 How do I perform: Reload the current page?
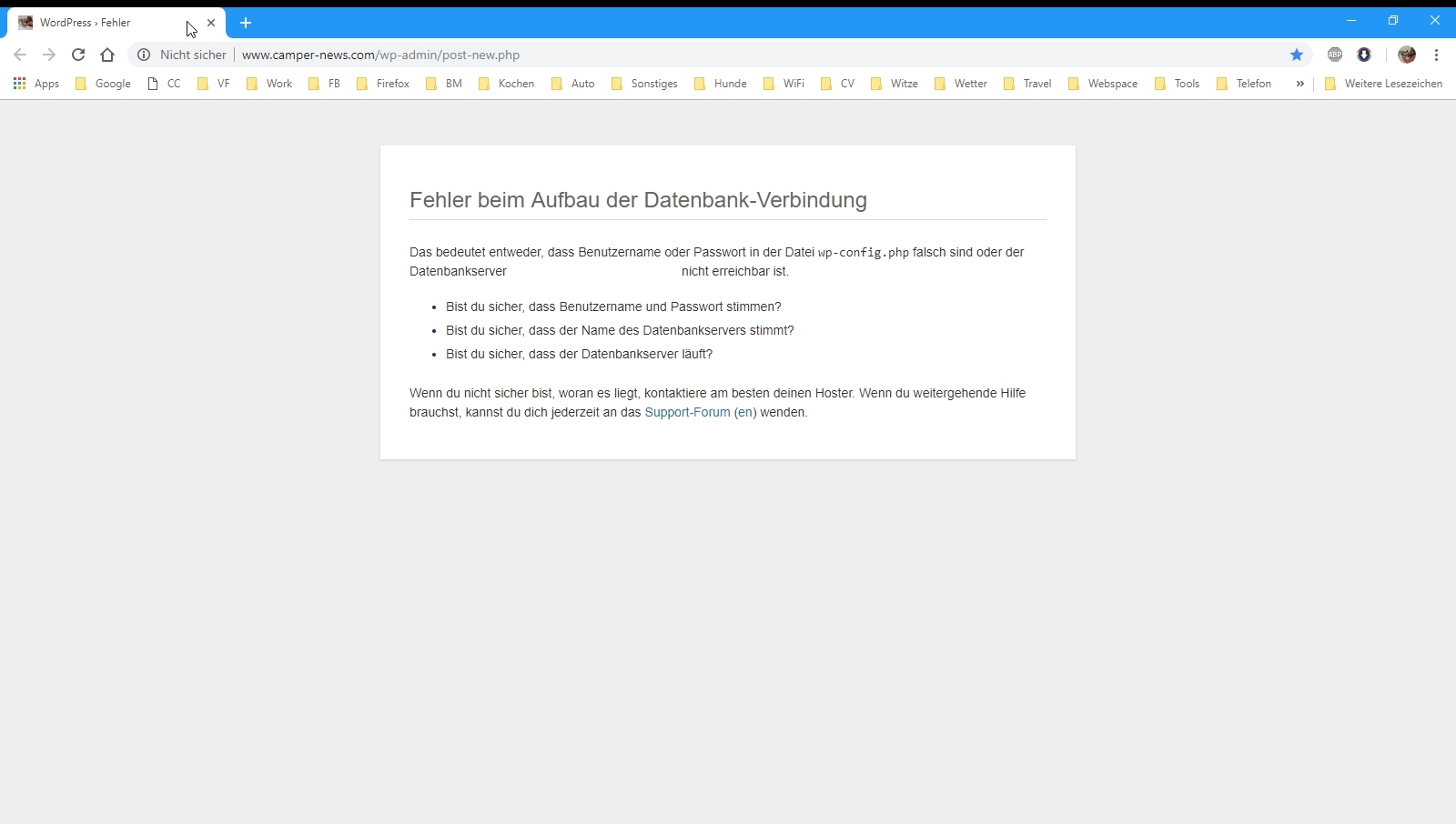78,55
